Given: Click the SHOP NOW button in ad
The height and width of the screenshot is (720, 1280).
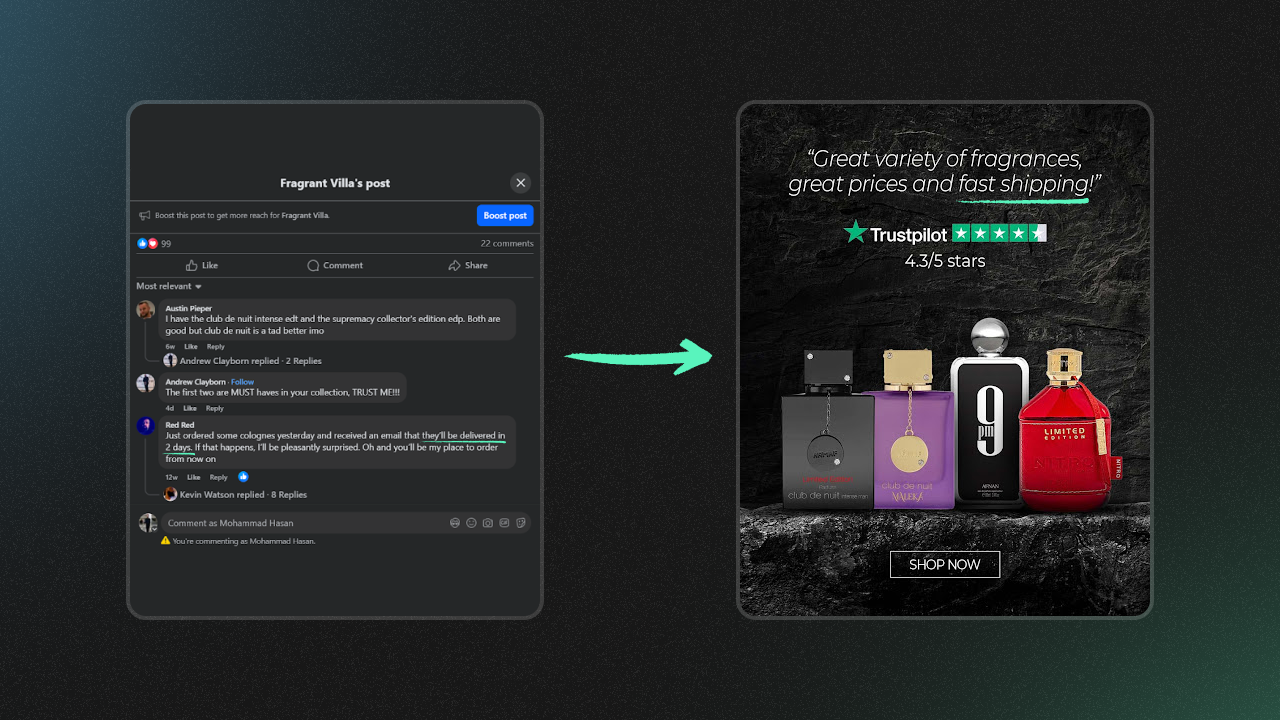Looking at the screenshot, I should click(x=945, y=564).
